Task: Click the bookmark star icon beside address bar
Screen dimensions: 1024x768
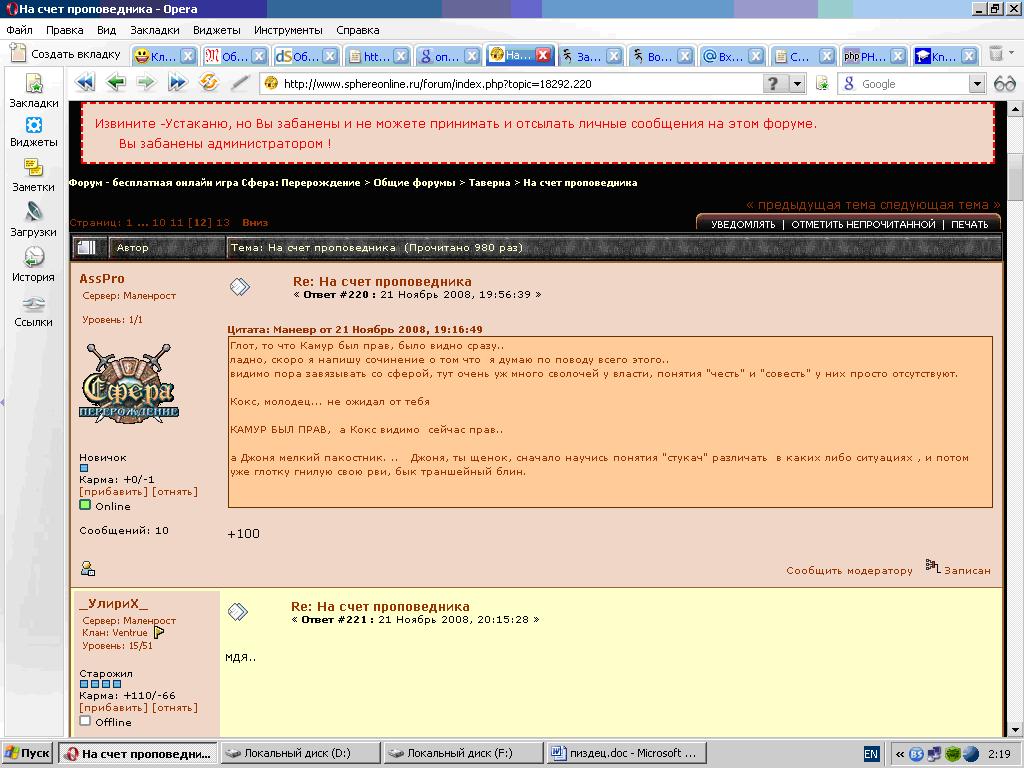Action: (823, 84)
